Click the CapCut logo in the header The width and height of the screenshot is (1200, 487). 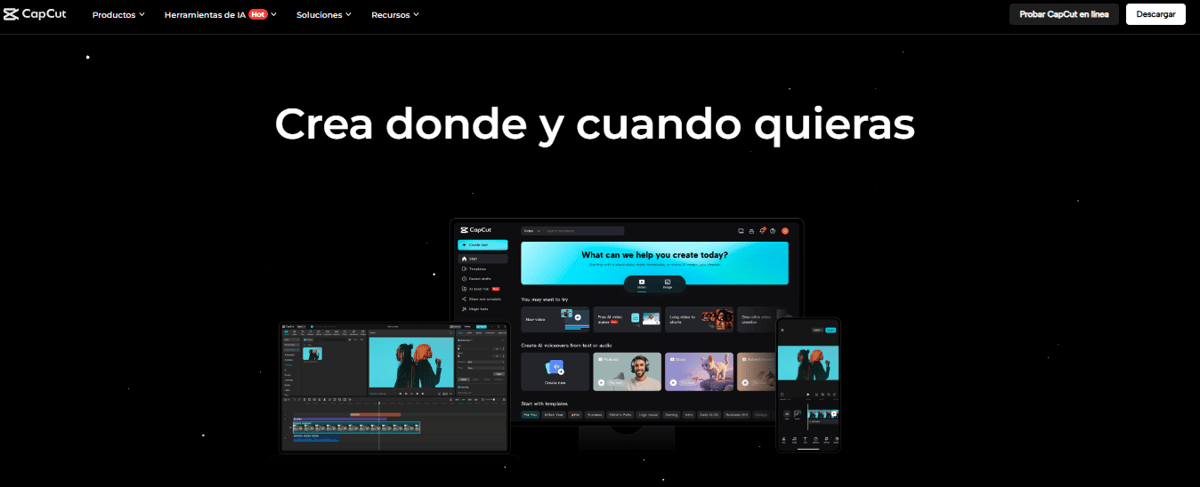click(35, 14)
